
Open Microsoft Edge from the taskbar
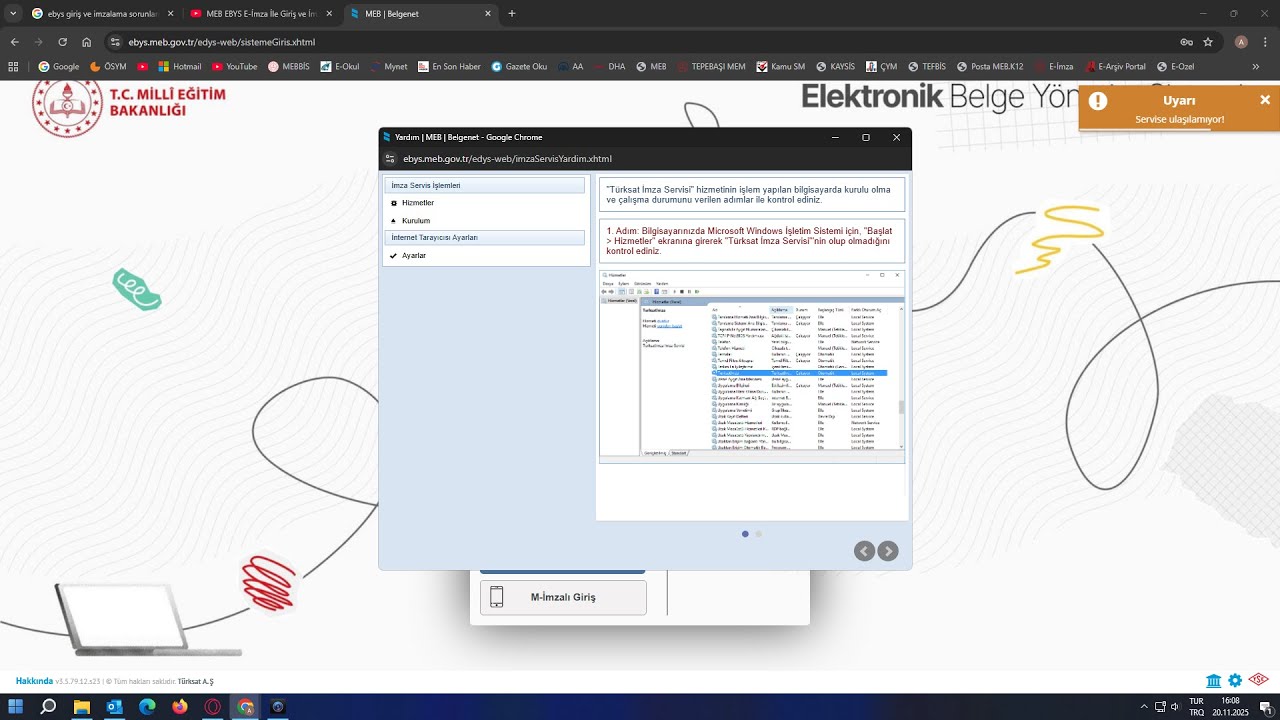pos(147,707)
